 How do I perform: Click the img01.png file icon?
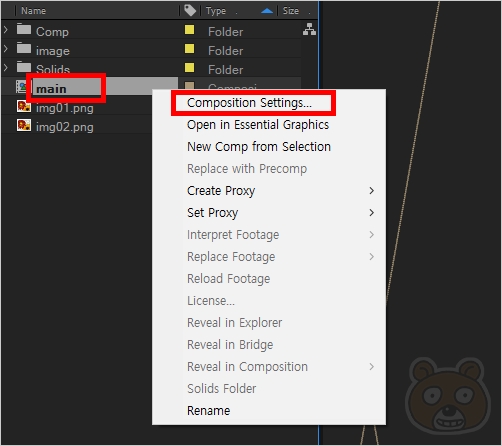24,106
